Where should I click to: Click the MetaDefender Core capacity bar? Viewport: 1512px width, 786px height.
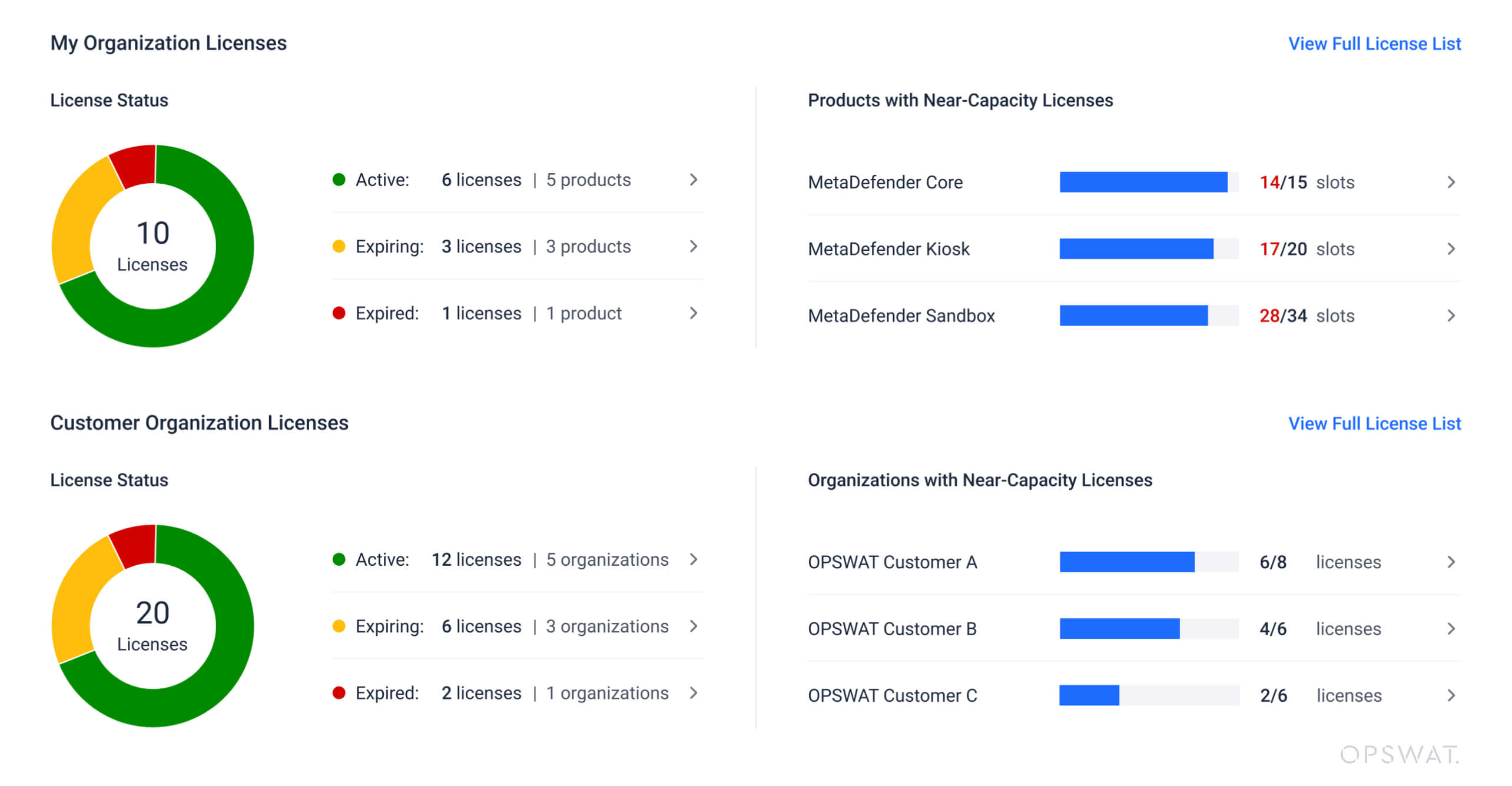[1148, 182]
